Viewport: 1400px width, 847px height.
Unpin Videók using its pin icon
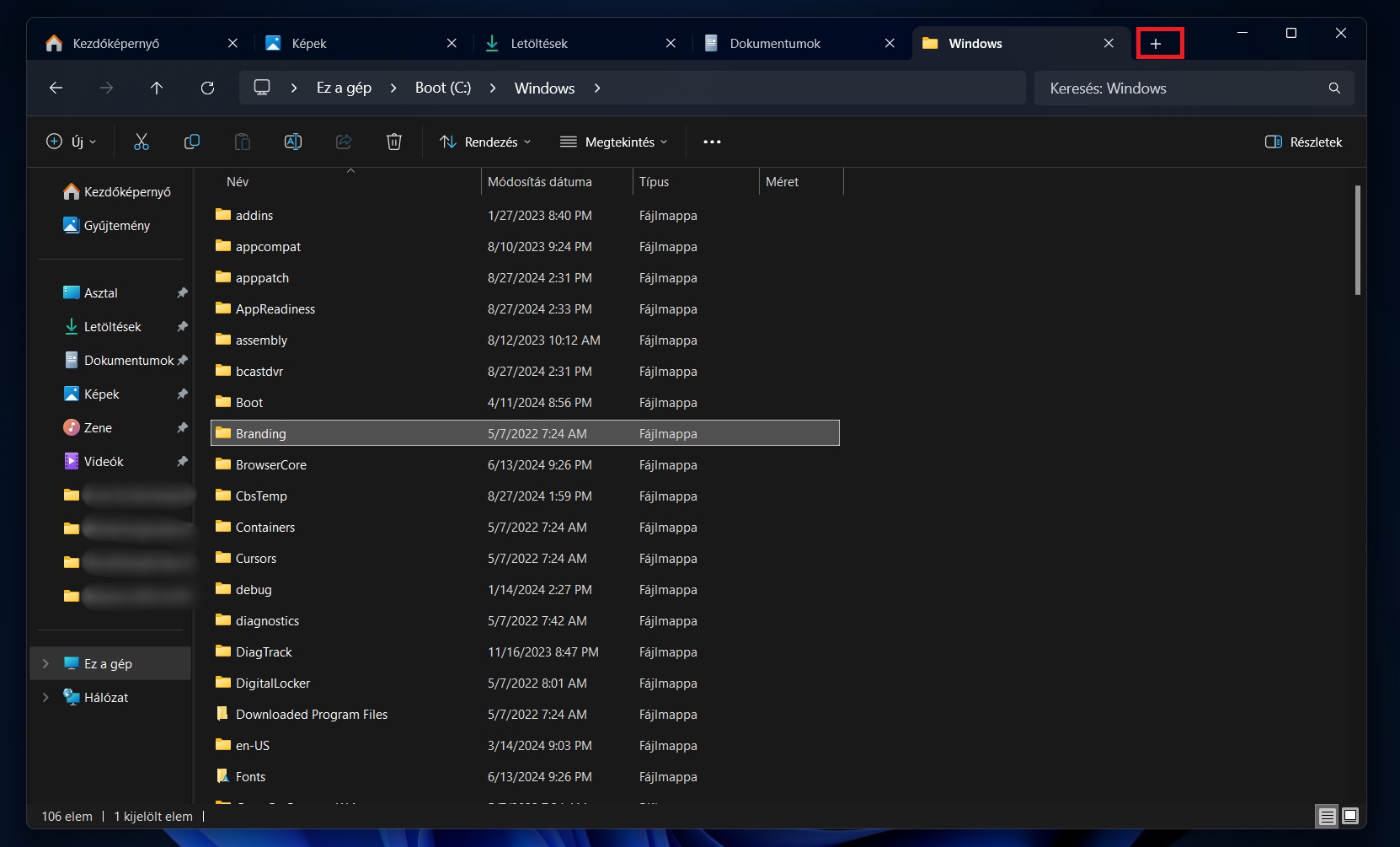tap(182, 461)
